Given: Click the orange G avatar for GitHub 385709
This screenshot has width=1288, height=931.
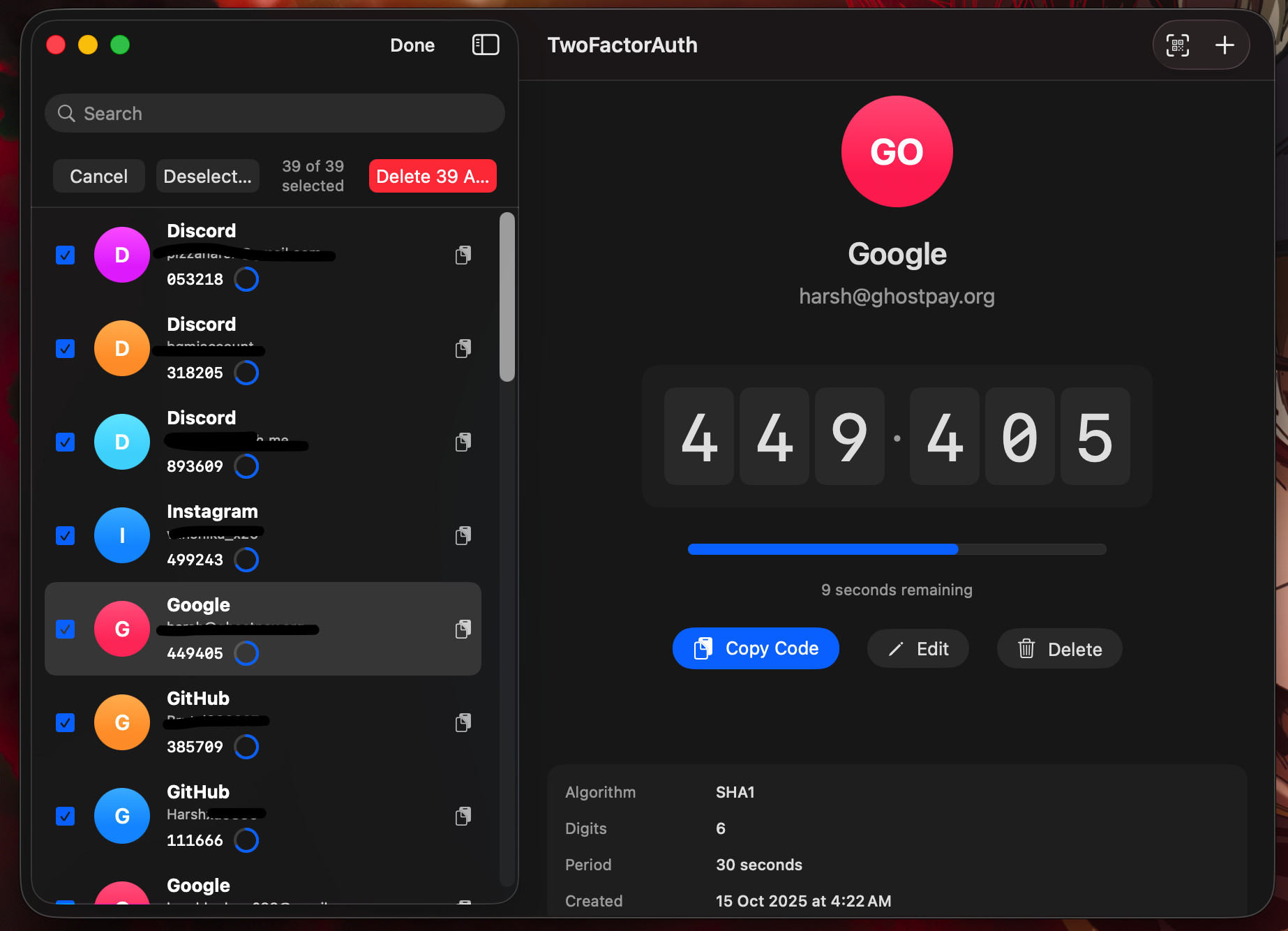Looking at the screenshot, I should pyautogui.click(x=122, y=722).
